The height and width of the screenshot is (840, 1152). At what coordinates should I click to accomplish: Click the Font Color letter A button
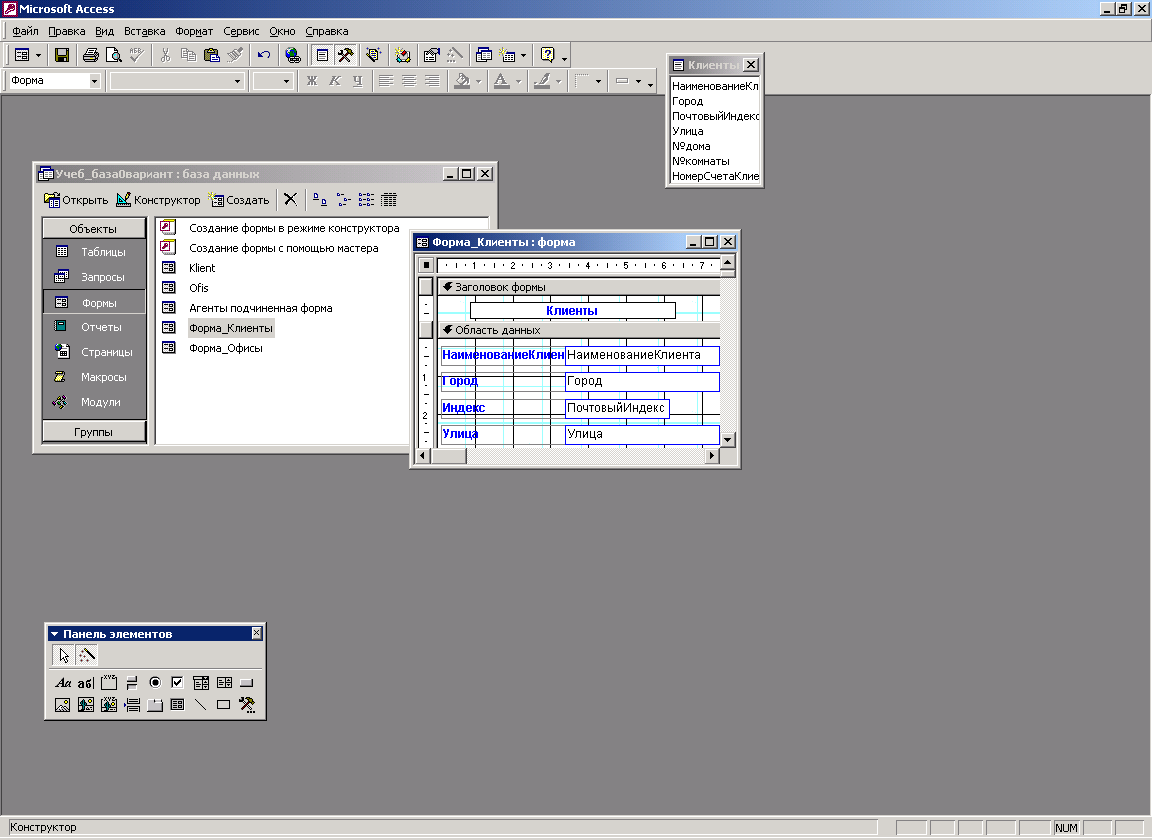pos(502,81)
